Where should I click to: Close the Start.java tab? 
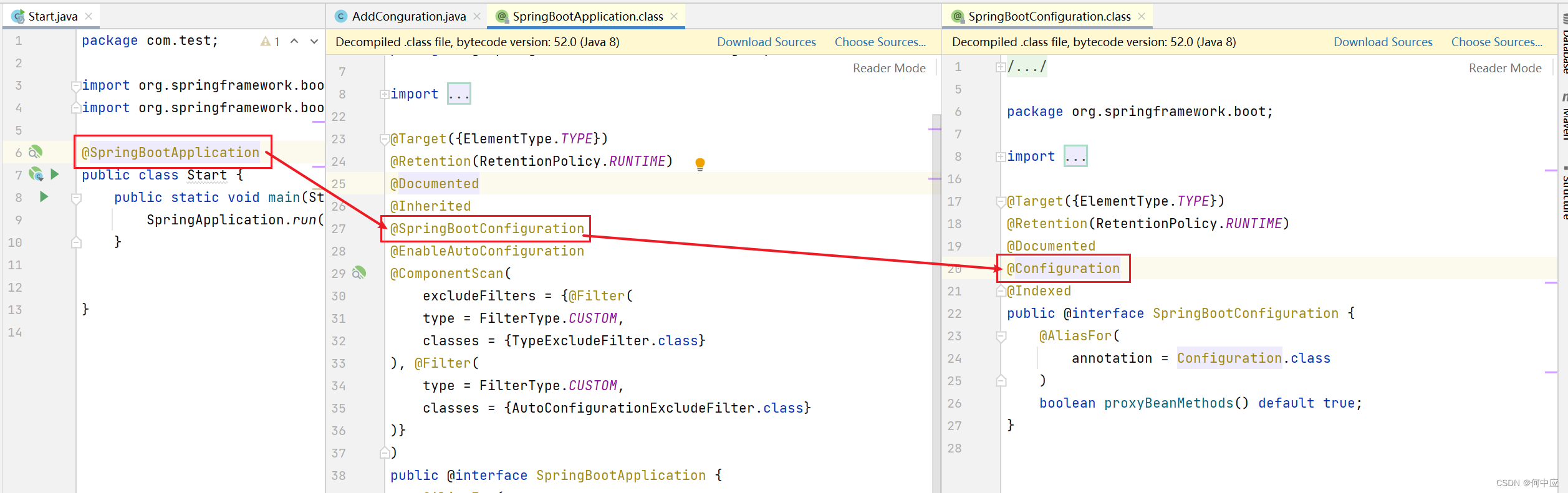(89, 16)
